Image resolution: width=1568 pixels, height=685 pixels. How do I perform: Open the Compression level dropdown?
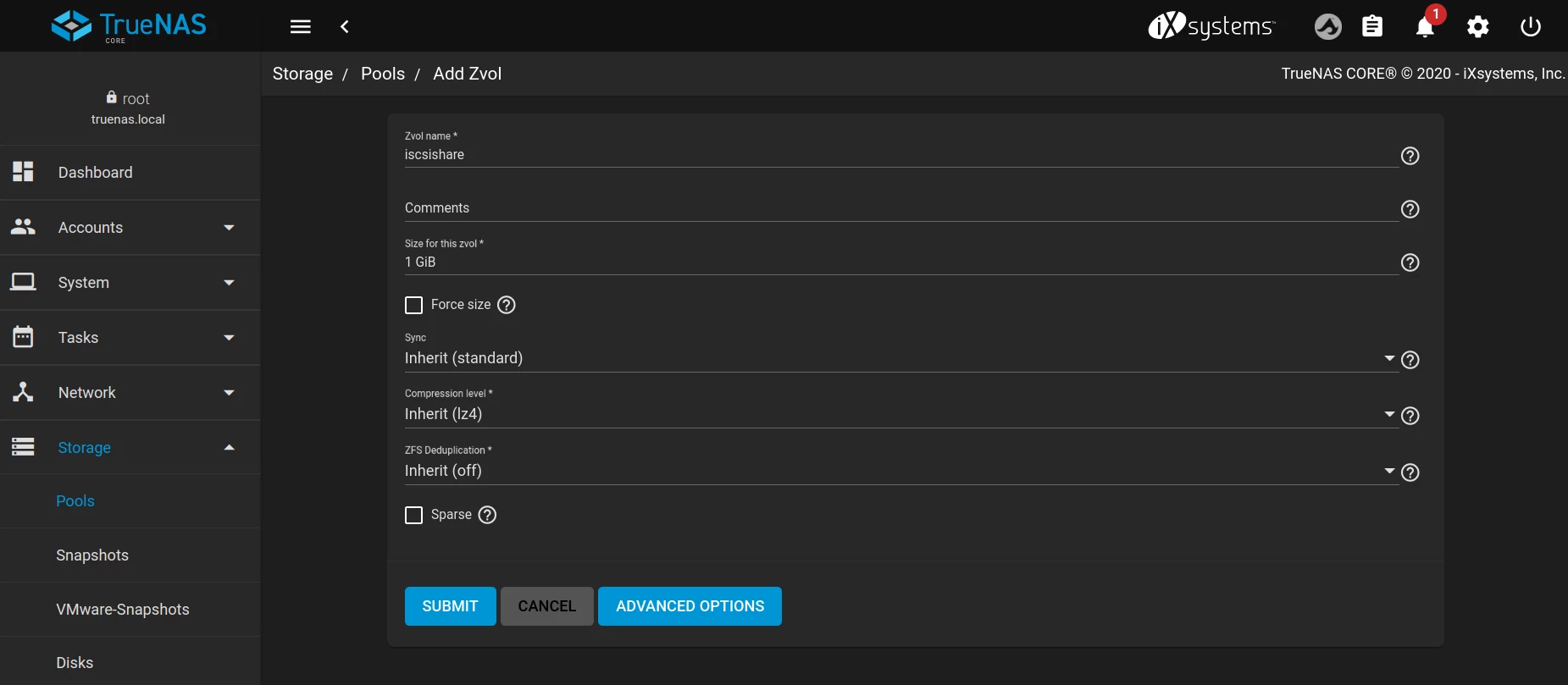pyautogui.click(x=898, y=415)
